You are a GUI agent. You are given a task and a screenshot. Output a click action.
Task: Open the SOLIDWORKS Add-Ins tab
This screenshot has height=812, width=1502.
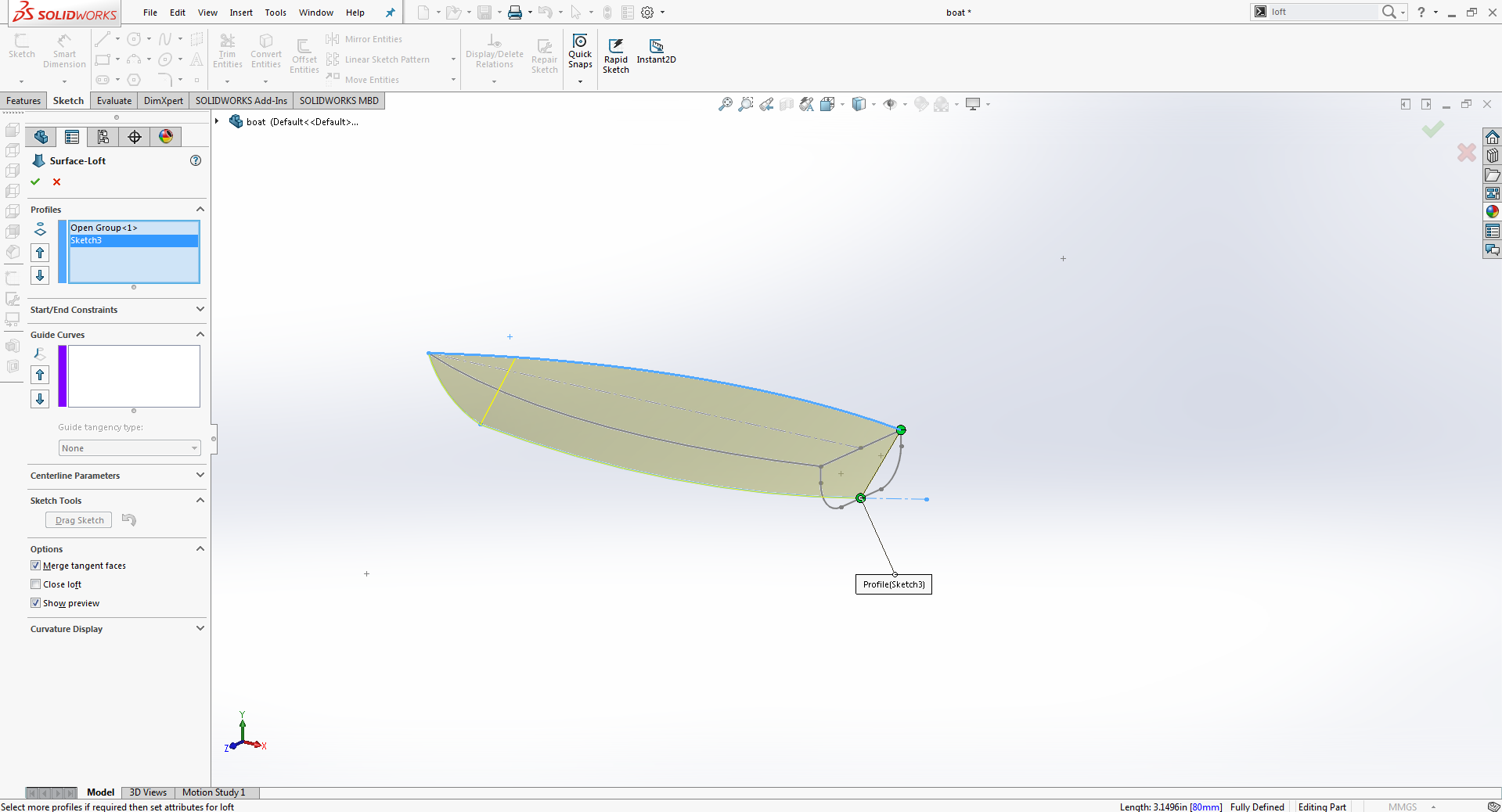pos(241,101)
